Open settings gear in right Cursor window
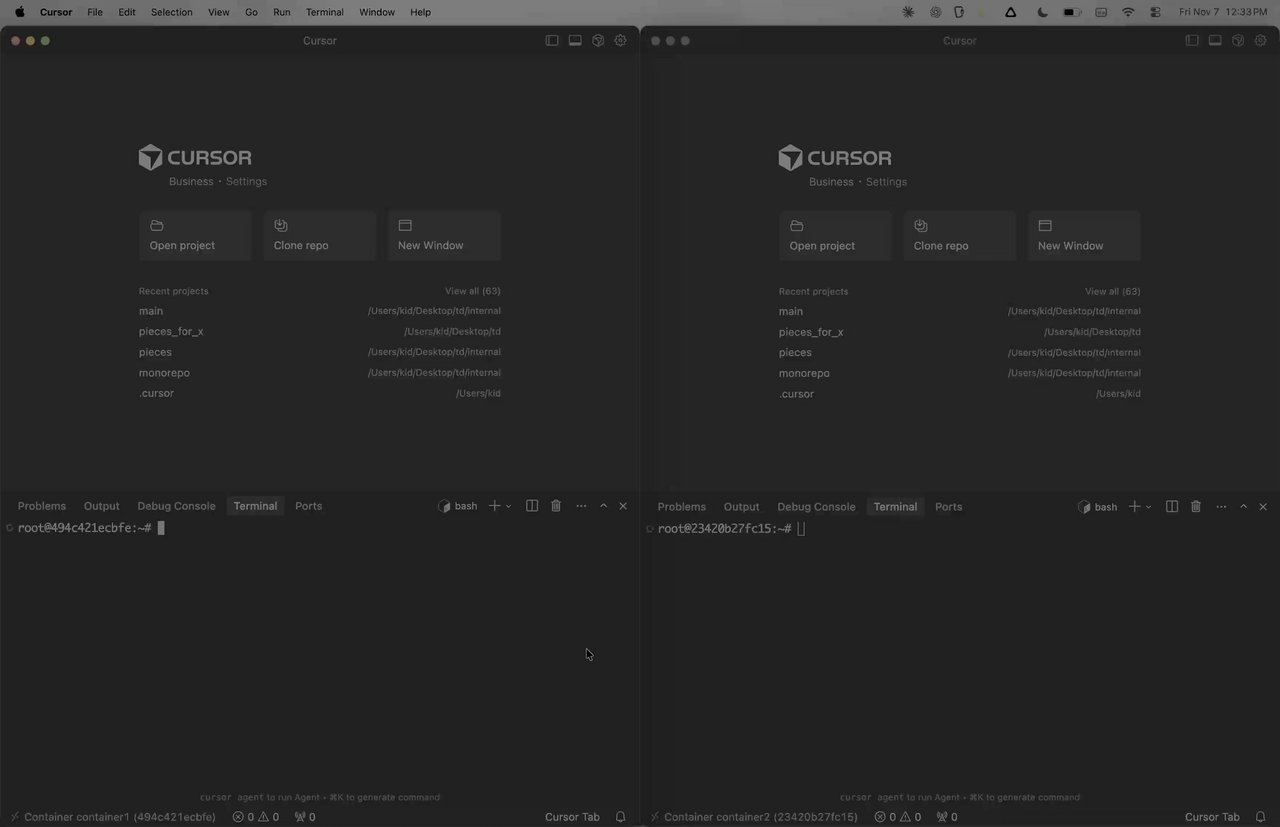The height and width of the screenshot is (827, 1280). (1261, 41)
